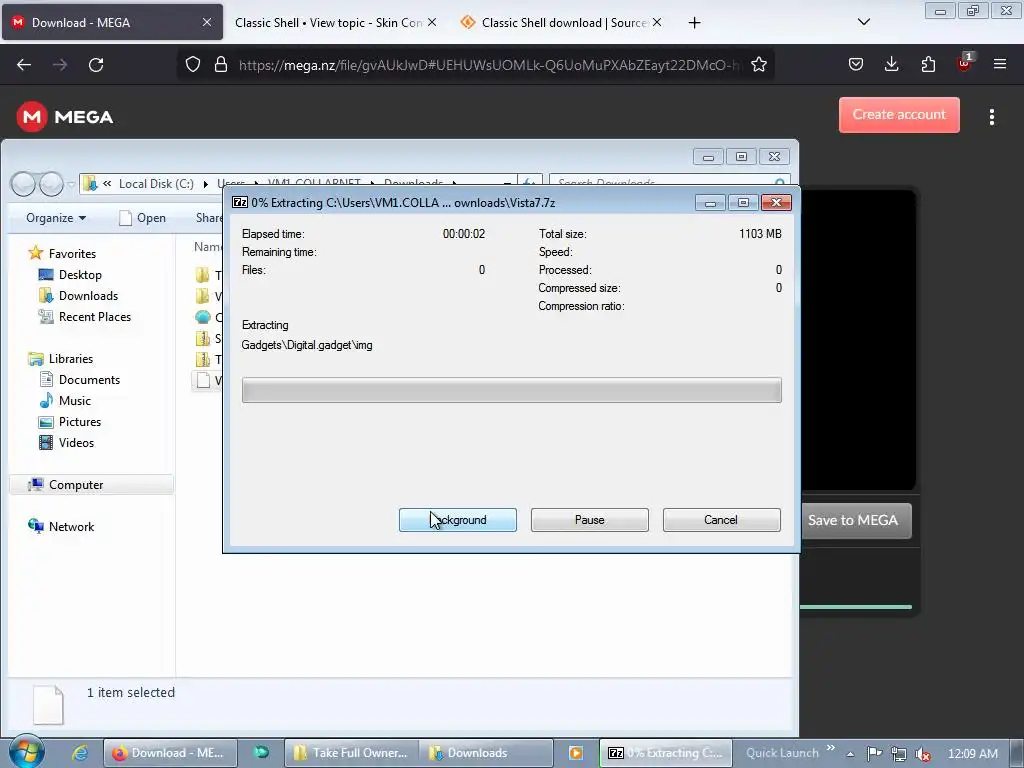
Task: Open Documents library
Action: (x=89, y=379)
